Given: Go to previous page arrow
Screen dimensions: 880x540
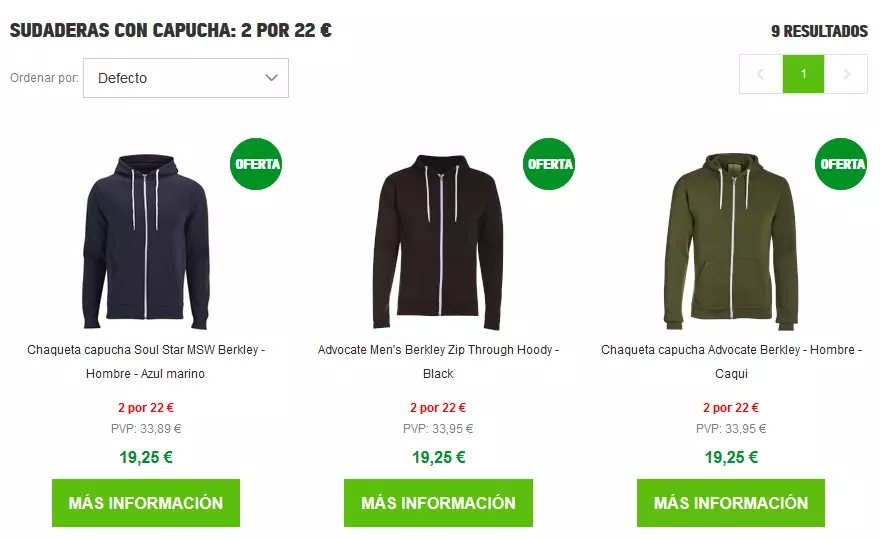Looking at the screenshot, I should (x=761, y=74).
